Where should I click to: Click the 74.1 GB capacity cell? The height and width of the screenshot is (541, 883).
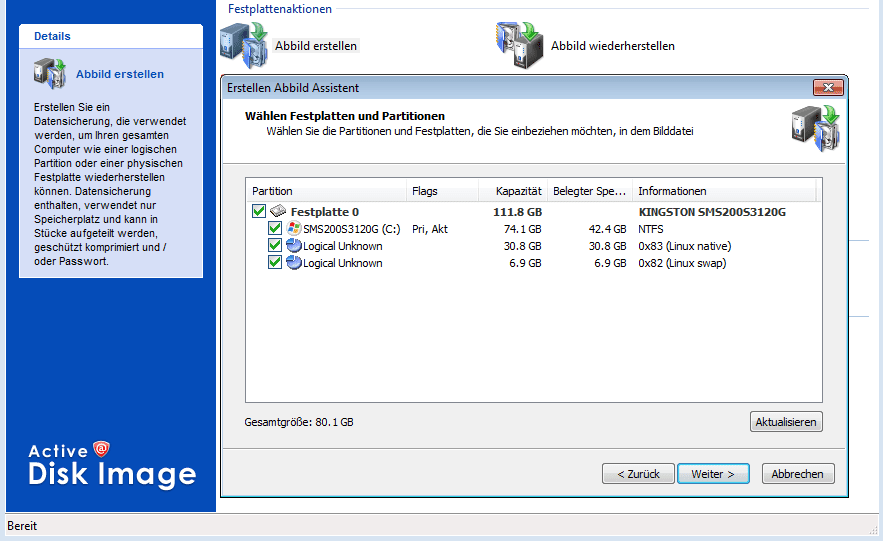523,229
